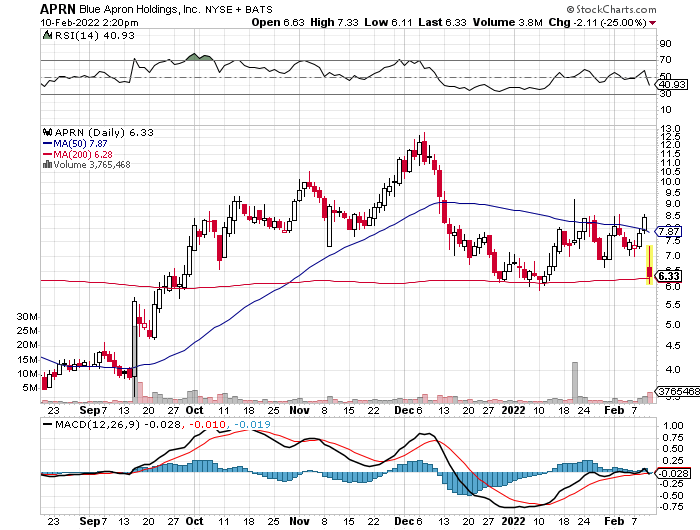Click the APRN ticker symbol title

click(x=58, y=9)
